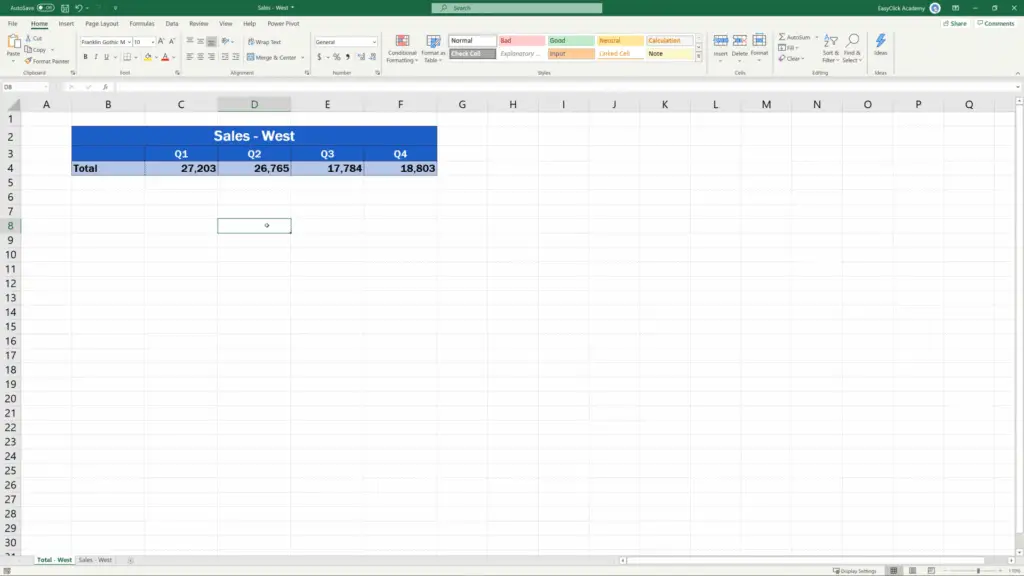Viewport: 1024px width, 576px height.
Task: Toggle the AutoSave switch
Action: pos(46,7)
